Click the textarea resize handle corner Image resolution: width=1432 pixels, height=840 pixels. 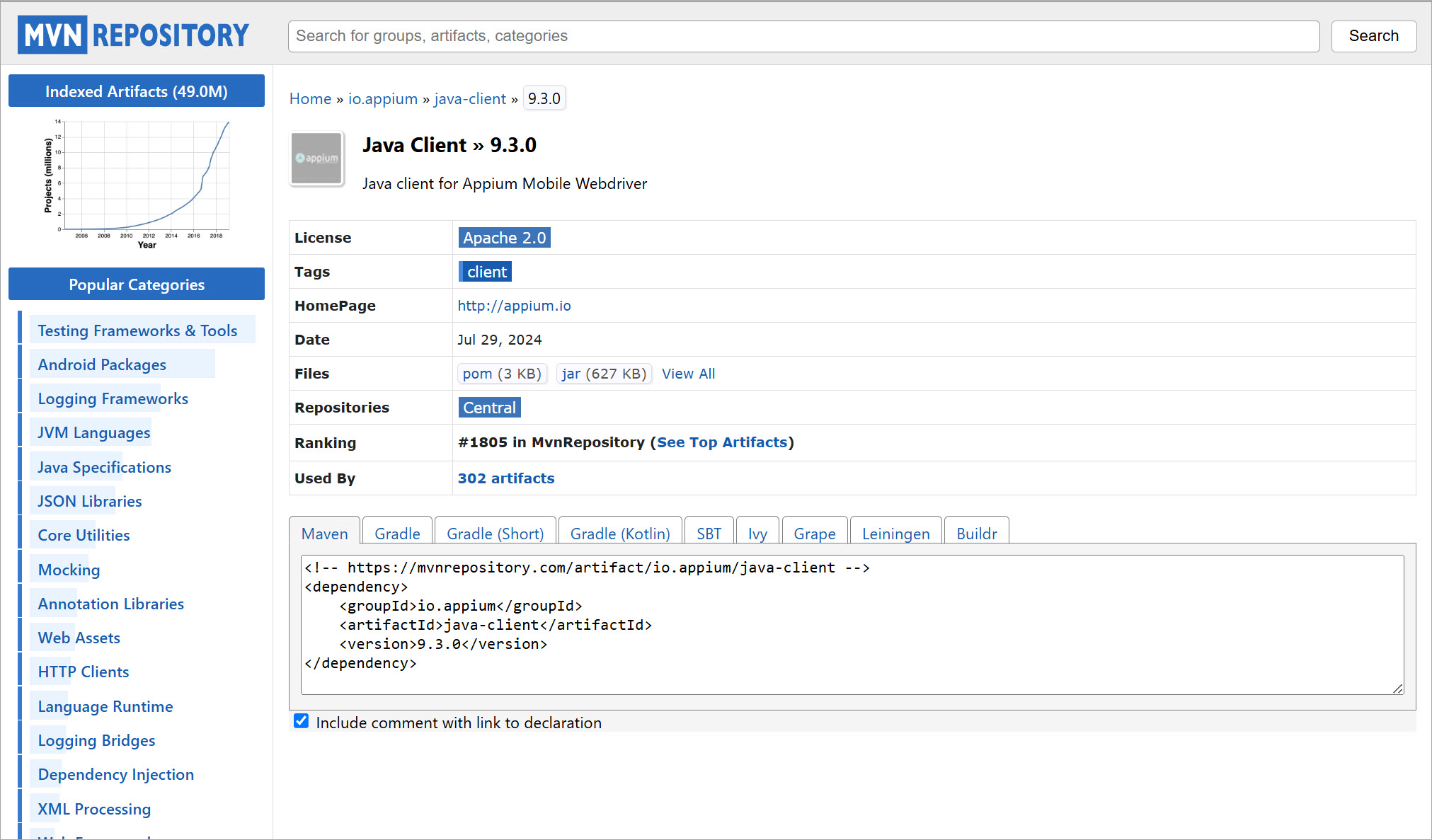1398,689
